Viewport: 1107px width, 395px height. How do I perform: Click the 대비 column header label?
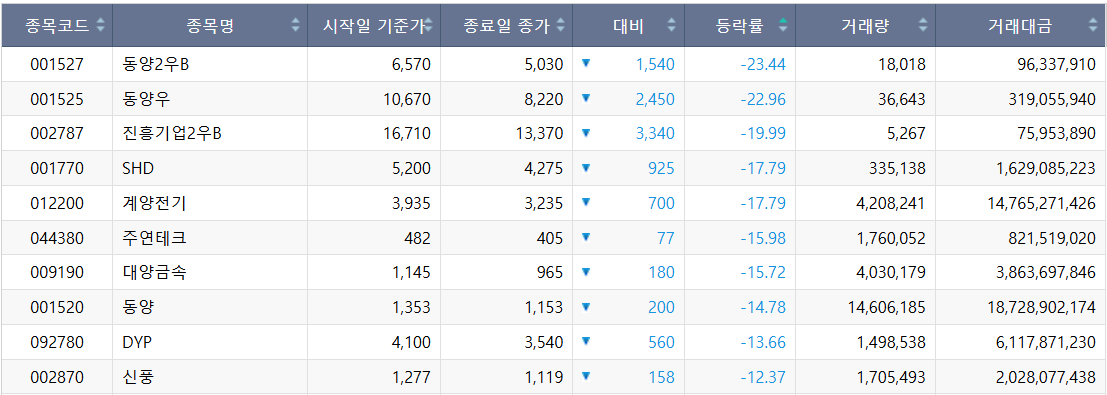click(x=628, y=26)
